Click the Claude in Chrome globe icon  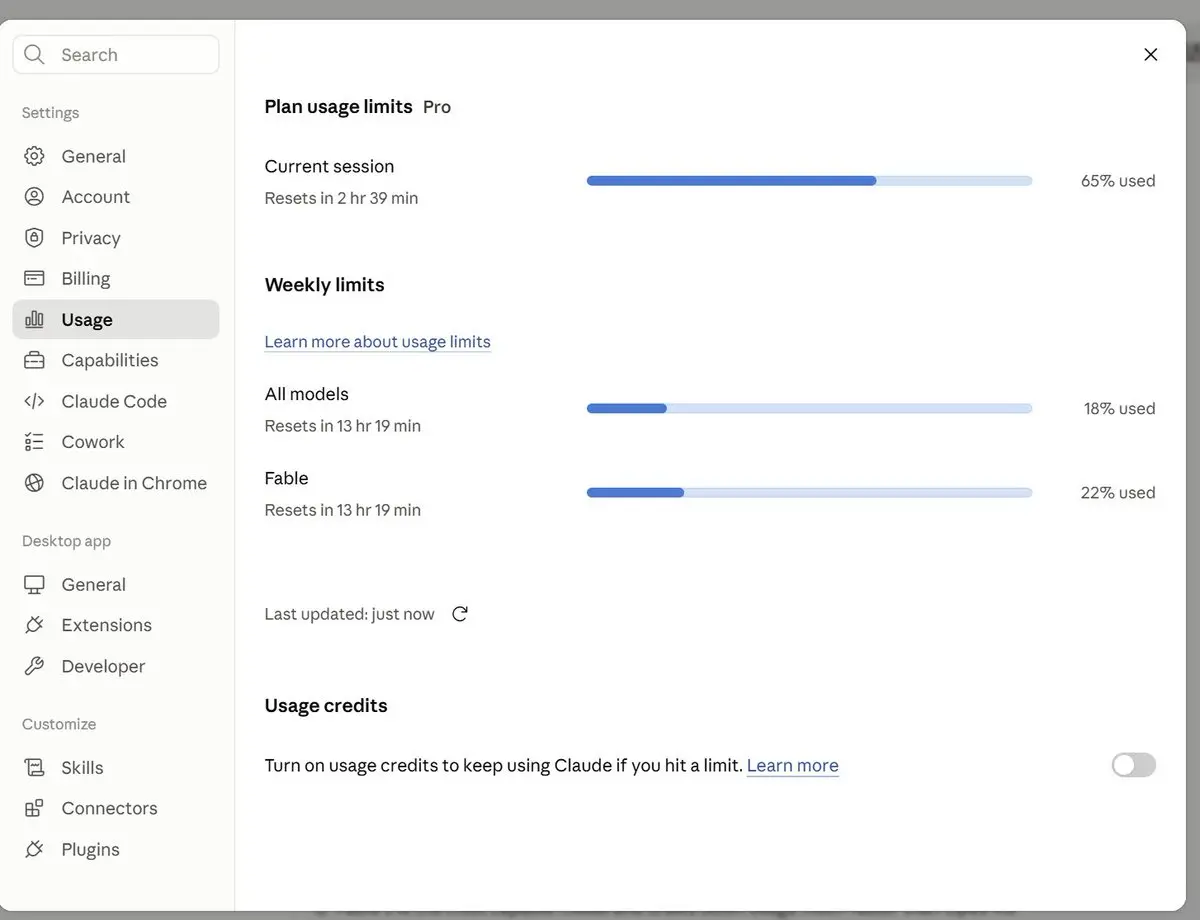pyautogui.click(x=34, y=483)
